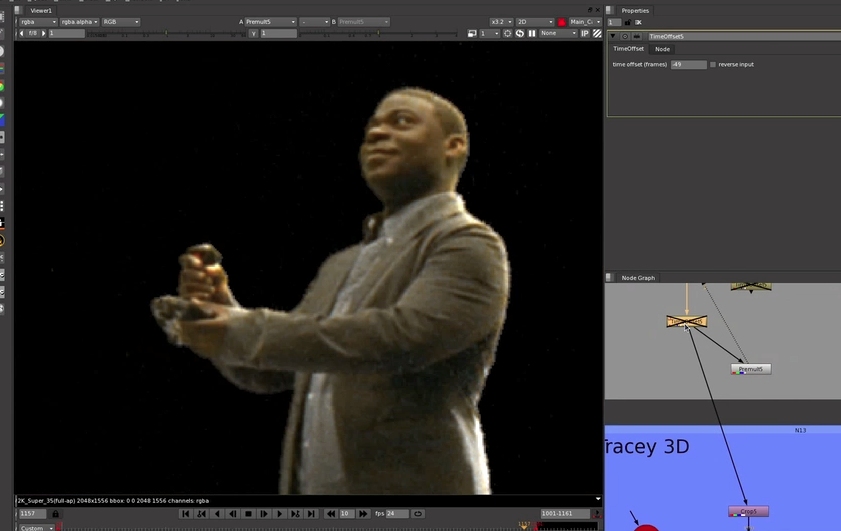Enable the reverse input checkbox
841x531 pixels.
[x=713, y=64]
